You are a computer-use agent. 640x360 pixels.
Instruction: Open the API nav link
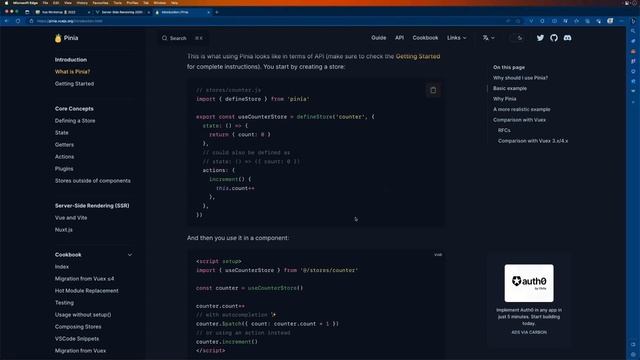click(x=399, y=38)
